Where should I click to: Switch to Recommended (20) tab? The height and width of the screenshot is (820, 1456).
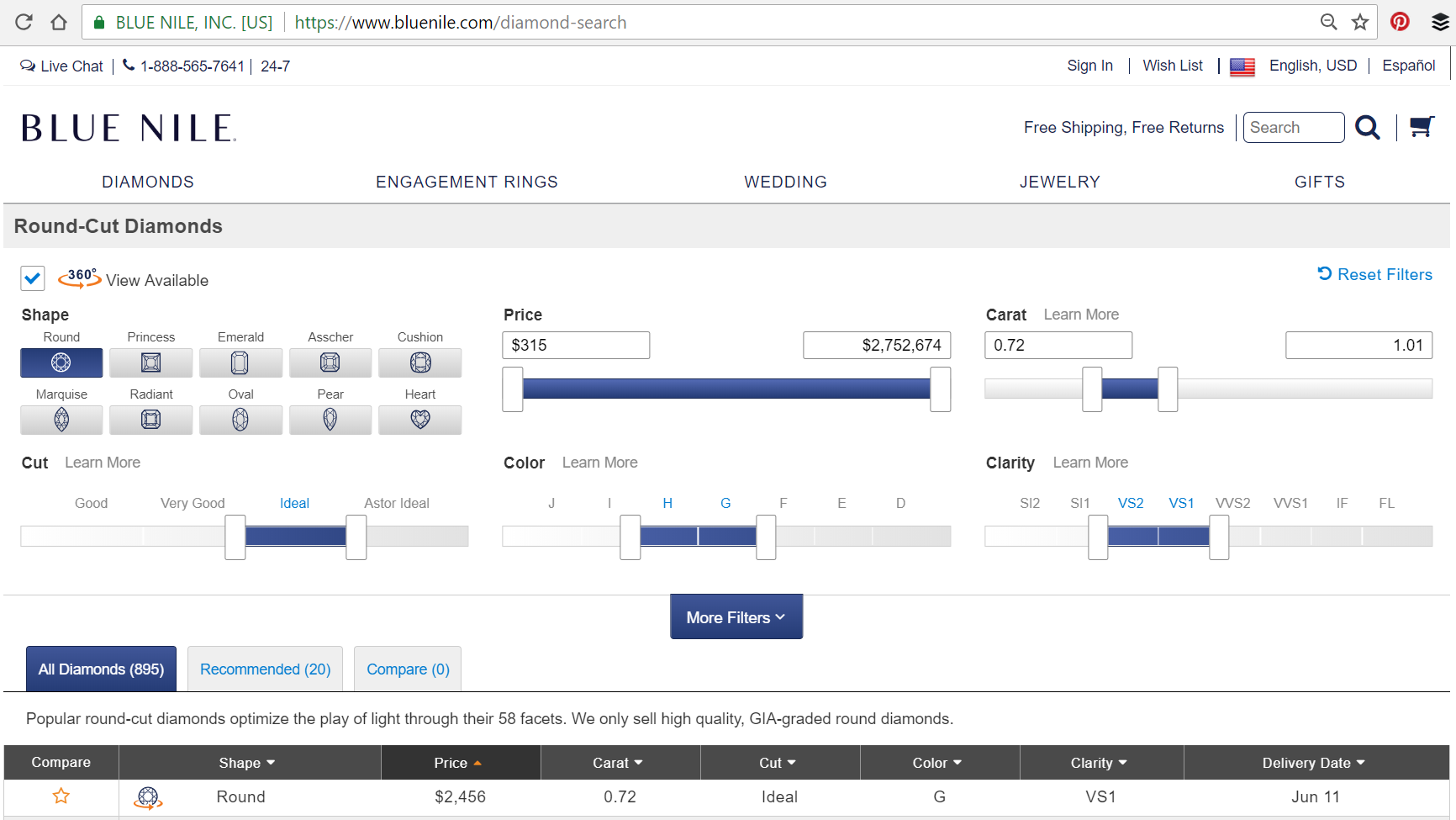tap(265, 669)
